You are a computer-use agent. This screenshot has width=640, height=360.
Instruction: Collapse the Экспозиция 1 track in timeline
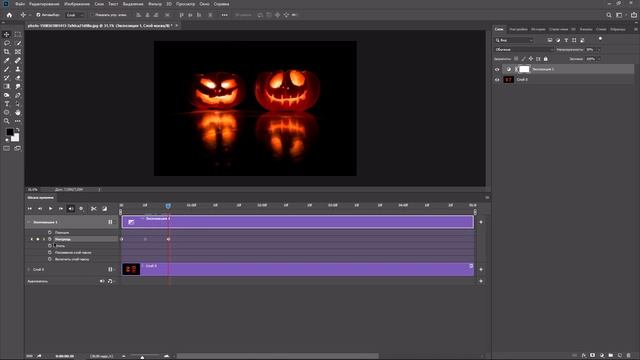click(29, 222)
